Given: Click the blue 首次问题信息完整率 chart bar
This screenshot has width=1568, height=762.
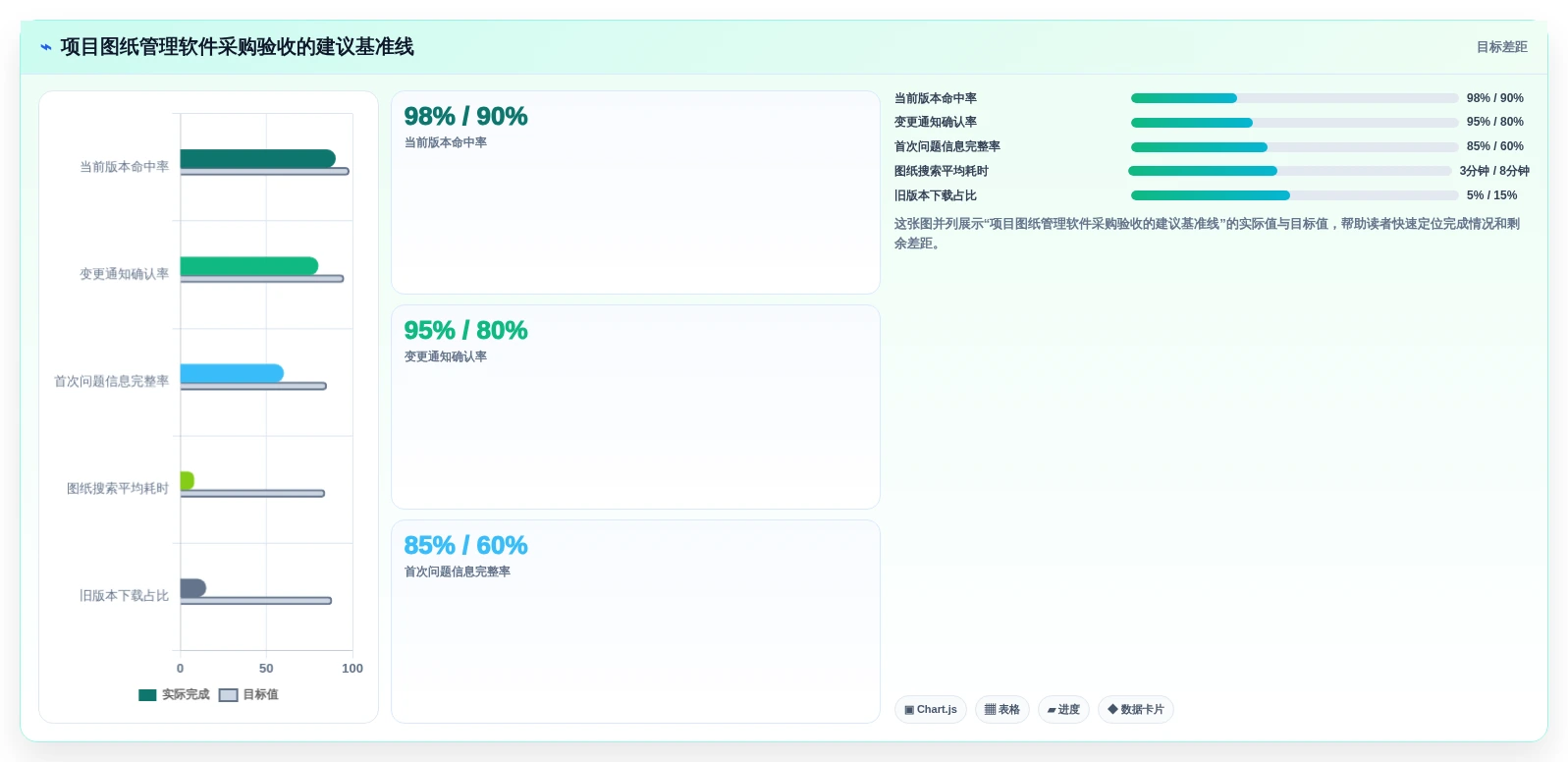Looking at the screenshot, I should click(232, 373).
